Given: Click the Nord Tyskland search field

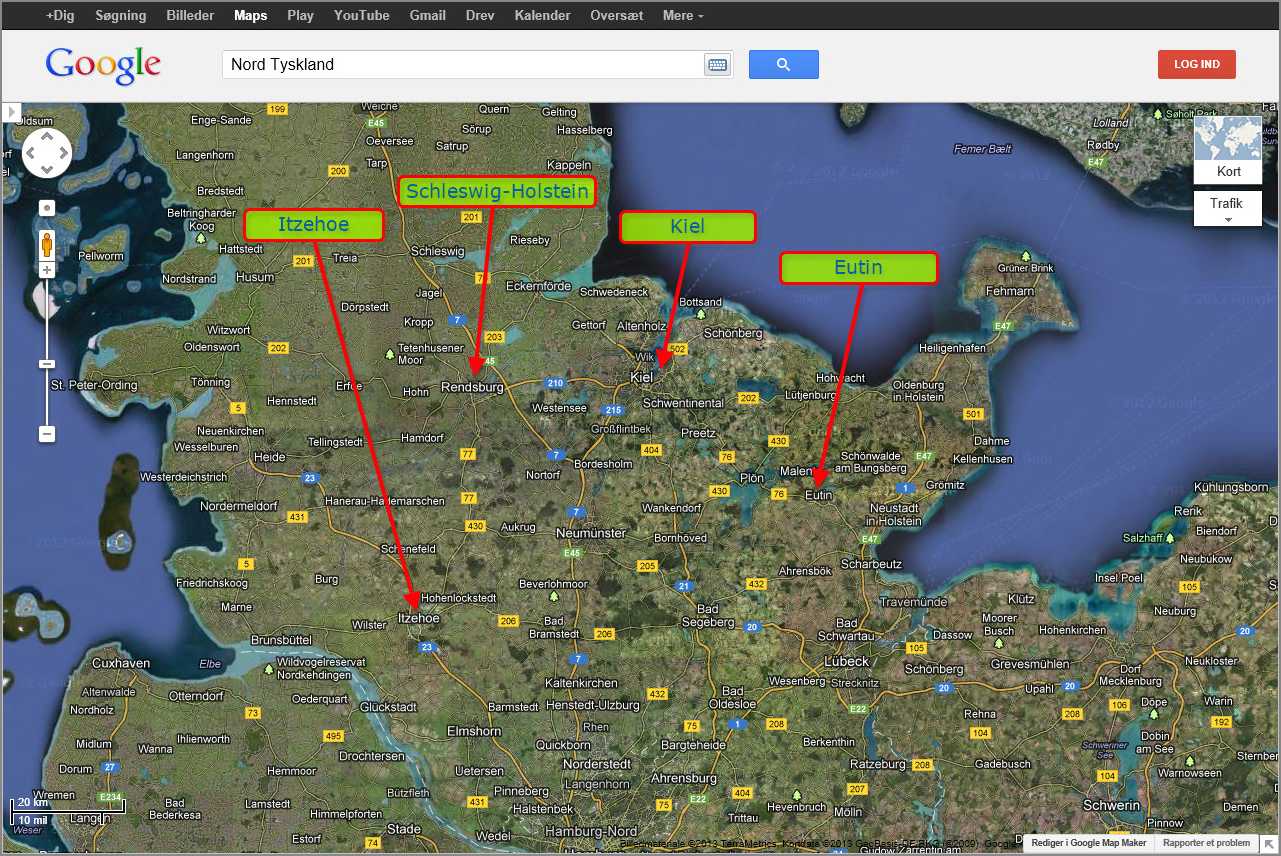Looking at the screenshot, I should coord(460,65).
